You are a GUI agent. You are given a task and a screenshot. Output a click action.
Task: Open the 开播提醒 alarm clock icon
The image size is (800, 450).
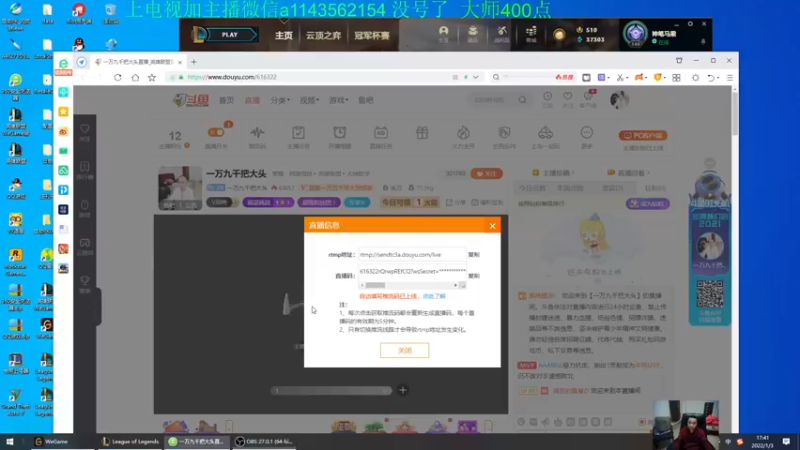tap(339, 133)
